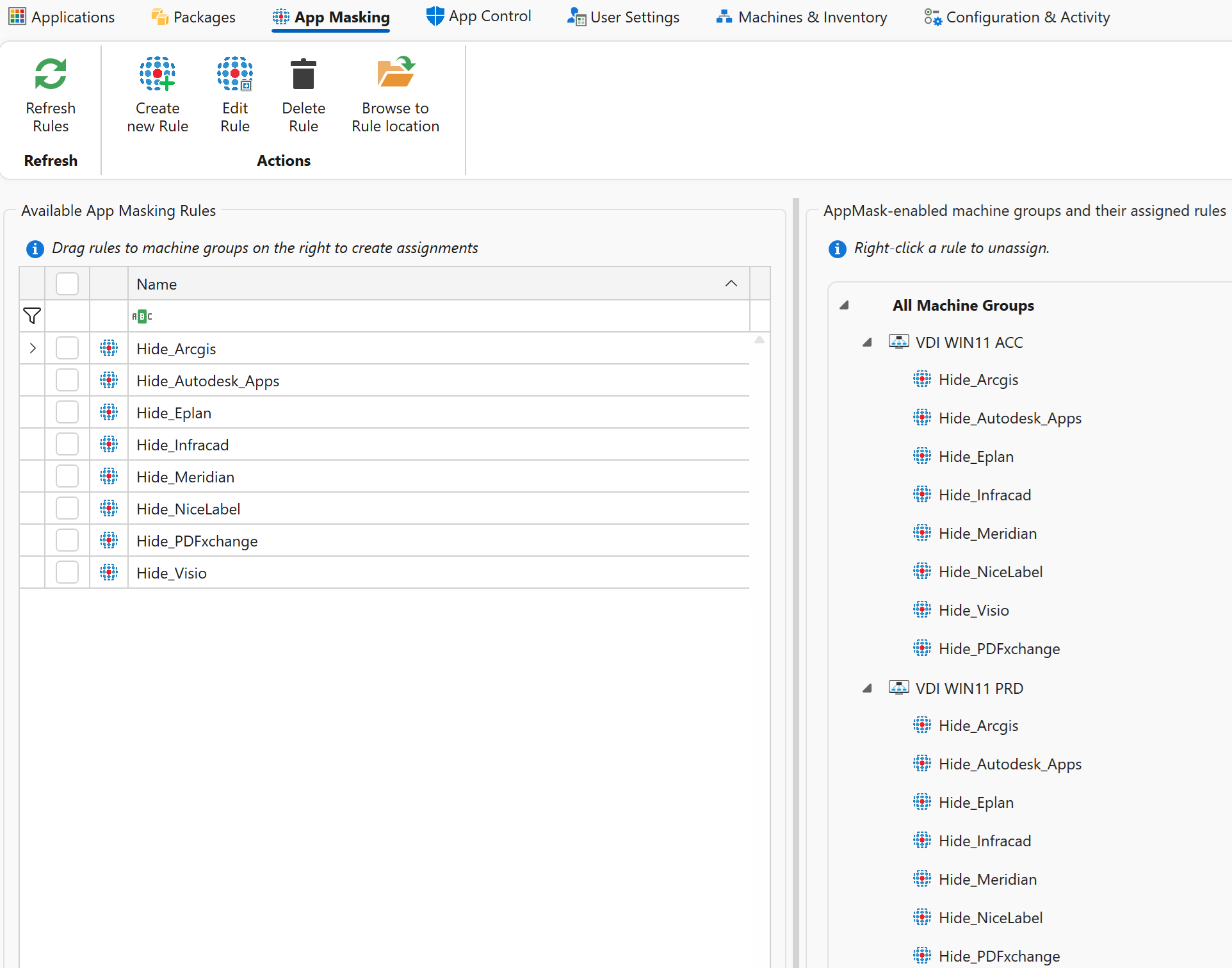Toggle the select-all header checkbox
Viewport: 1232px width, 968px height.
(67, 284)
